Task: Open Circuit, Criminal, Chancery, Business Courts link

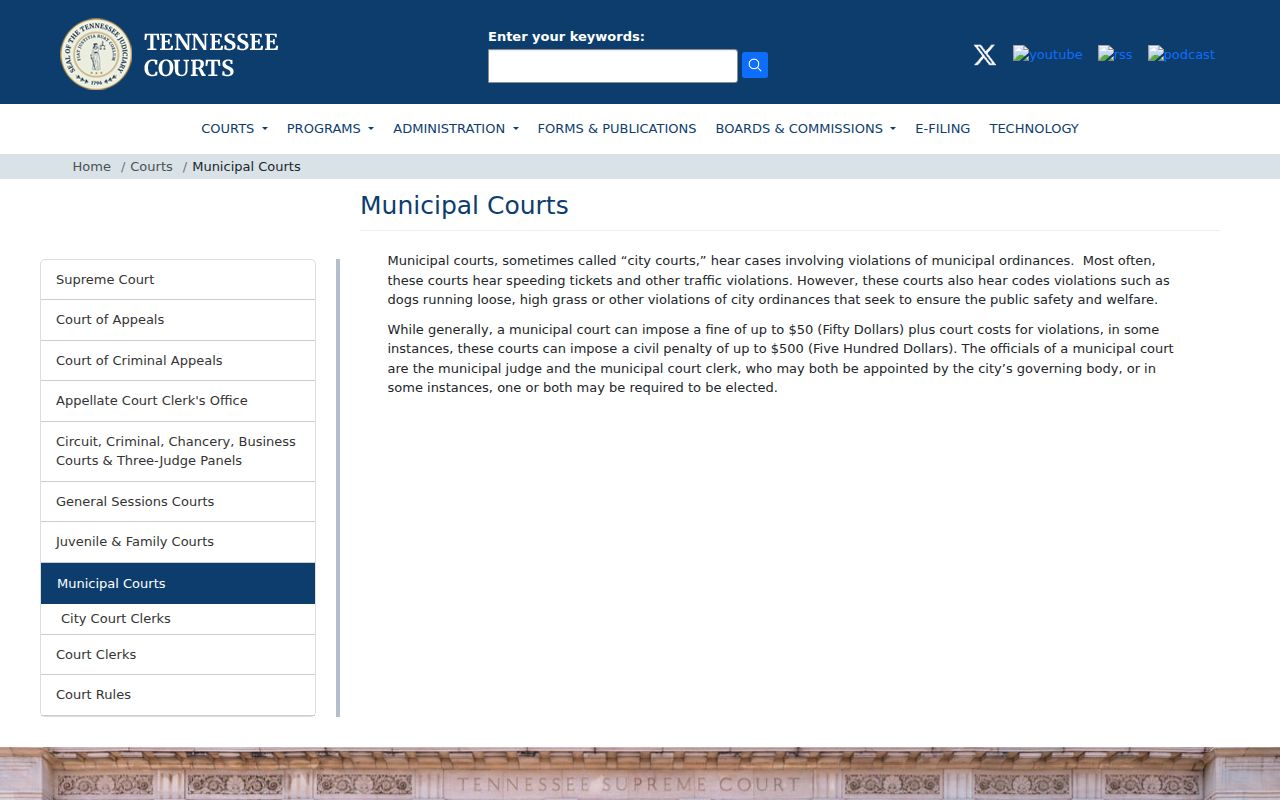Action: point(178,451)
